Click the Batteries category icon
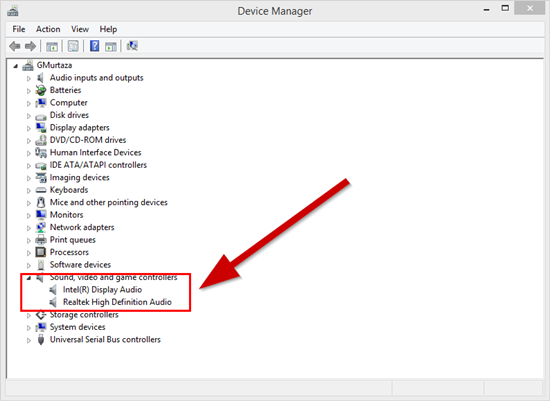 (41, 90)
